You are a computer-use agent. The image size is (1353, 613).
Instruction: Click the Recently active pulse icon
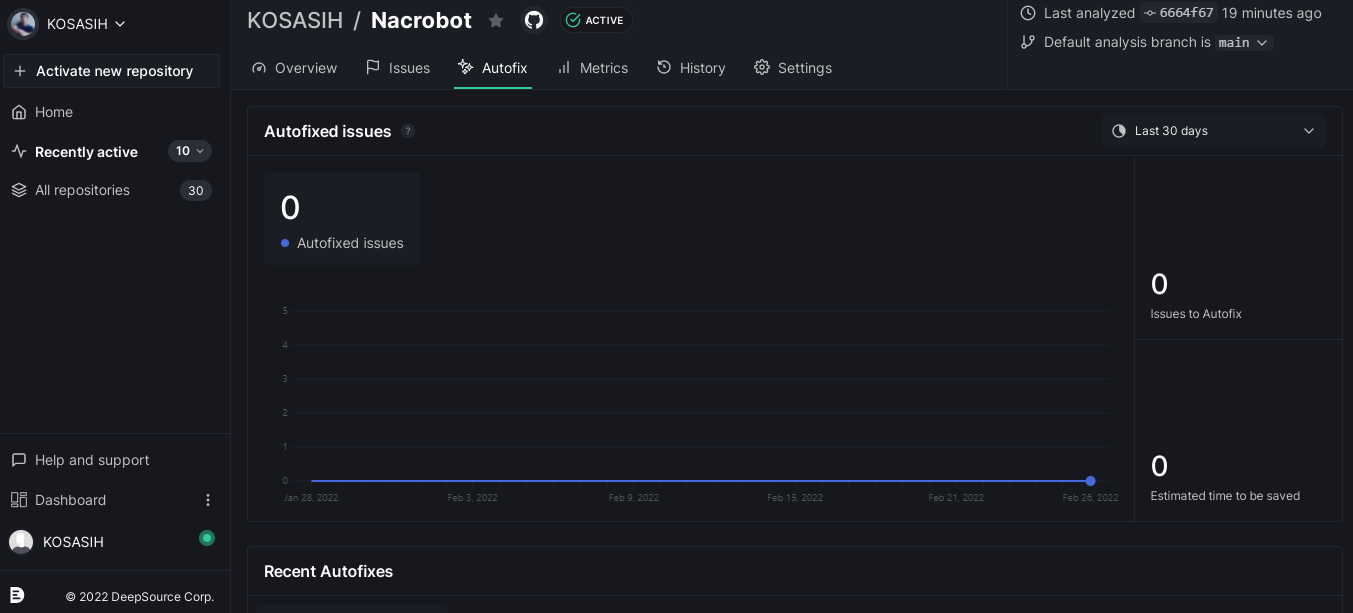pyautogui.click(x=19, y=151)
